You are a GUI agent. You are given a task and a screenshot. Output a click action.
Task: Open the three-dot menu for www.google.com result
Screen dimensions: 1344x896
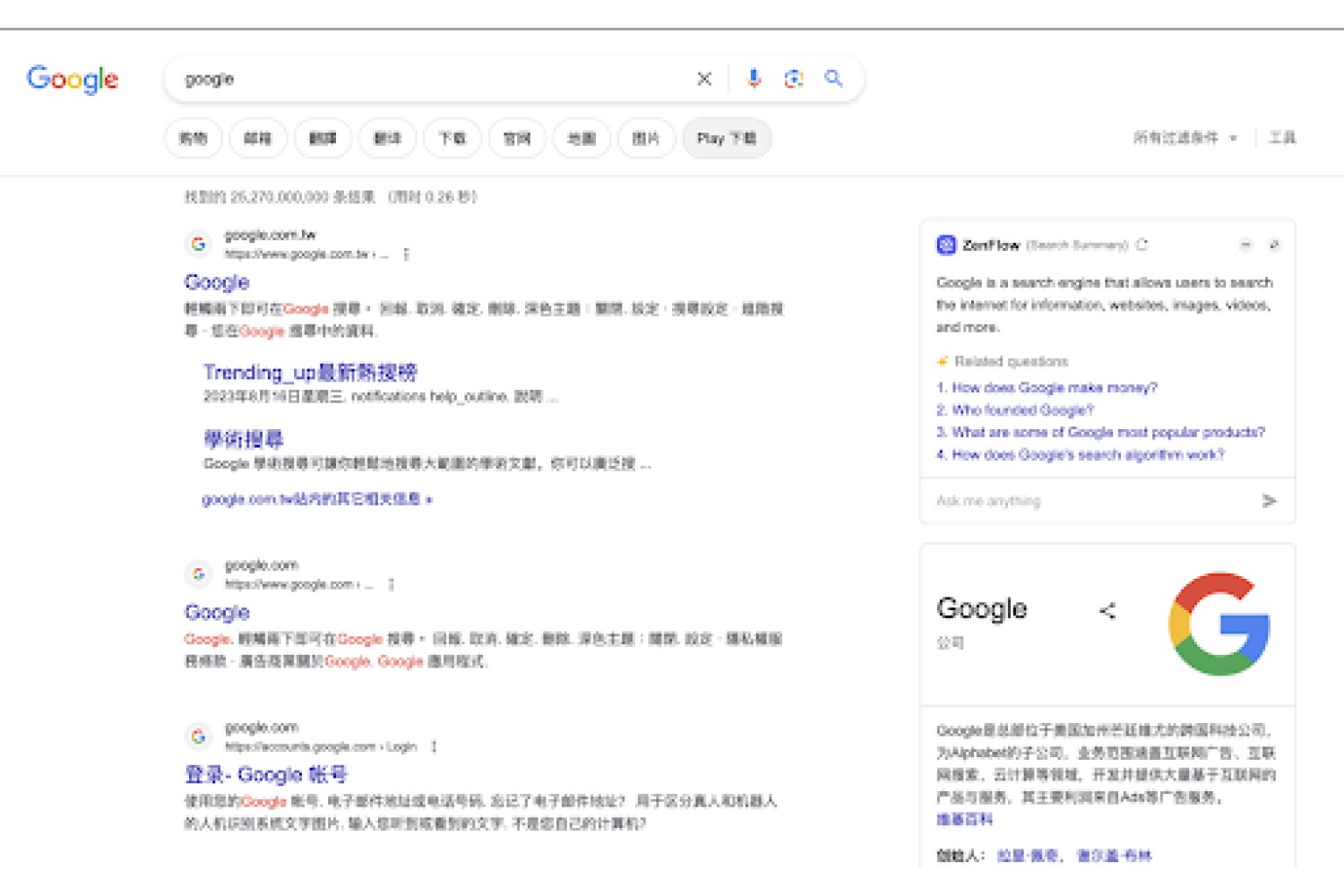pos(392,584)
